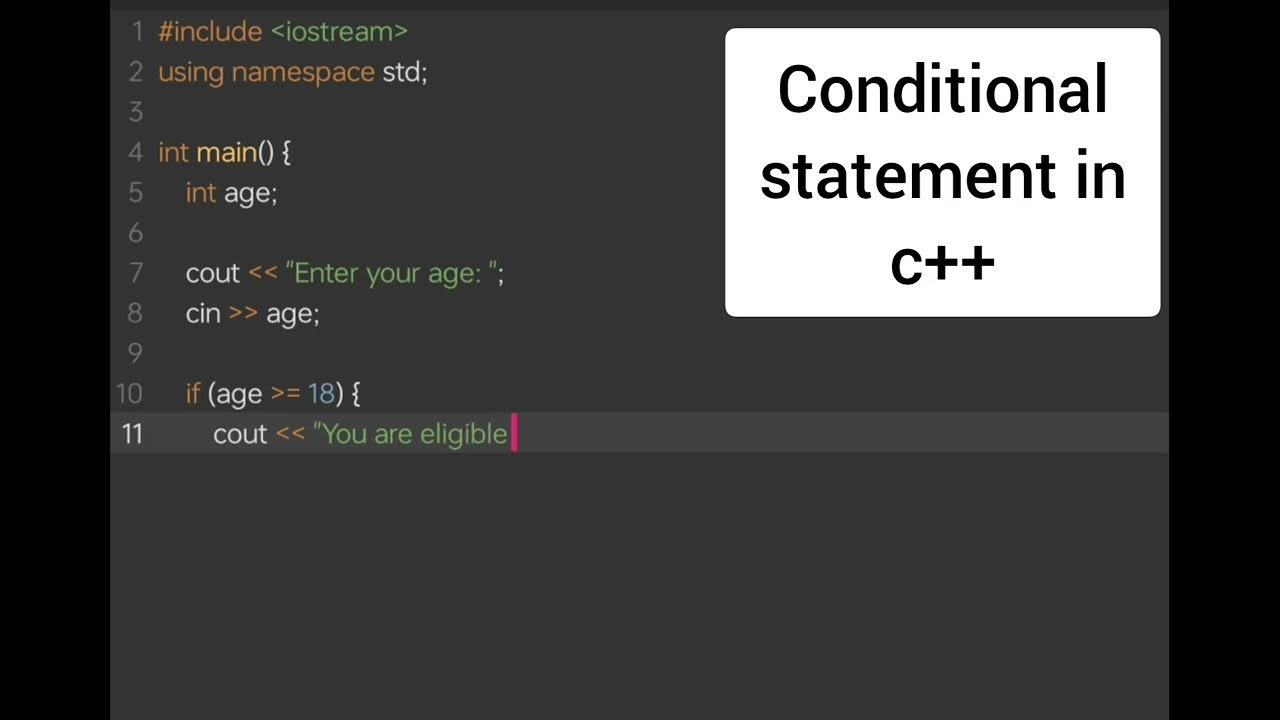Click the 'Conditional statement in c++' title card
Viewport: 1280px width, 720px height.
pyautogui.click(x=942, y=172)
